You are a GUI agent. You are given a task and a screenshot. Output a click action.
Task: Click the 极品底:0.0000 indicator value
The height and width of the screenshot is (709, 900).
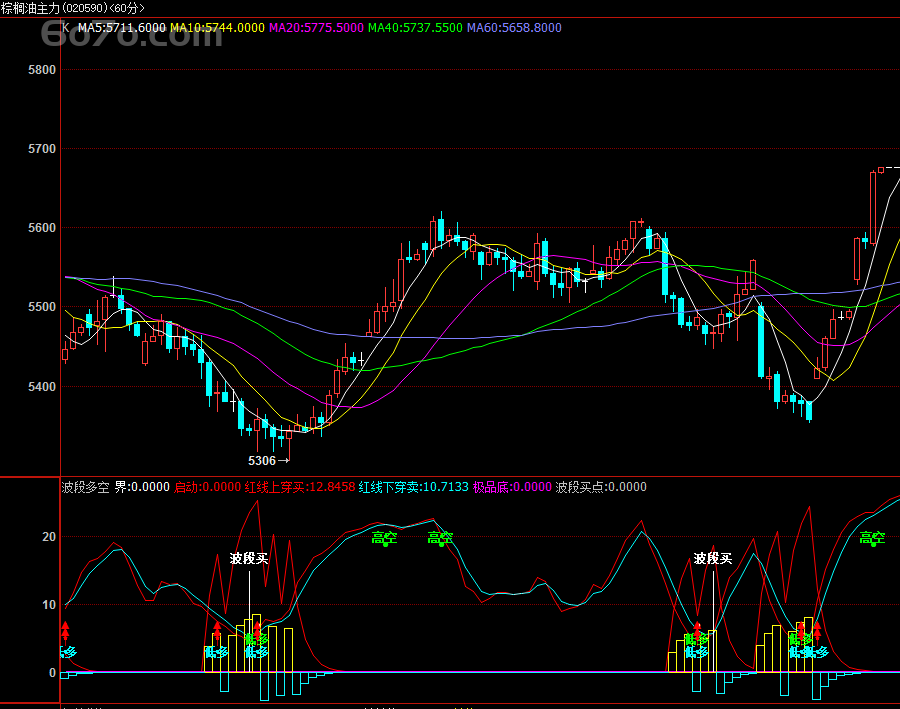tap(512, 487)
